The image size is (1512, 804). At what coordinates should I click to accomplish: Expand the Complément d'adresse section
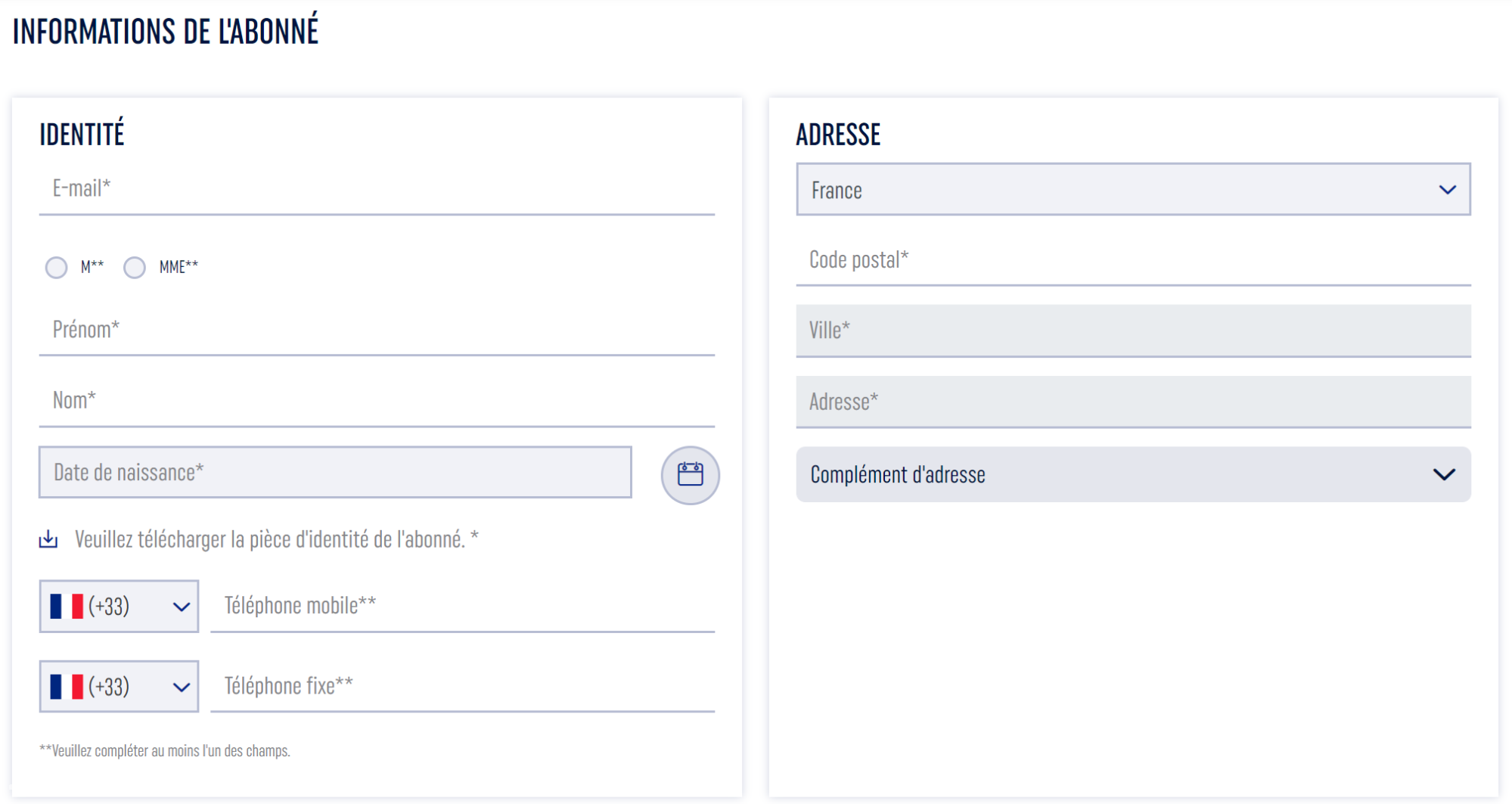(1133, 474)
